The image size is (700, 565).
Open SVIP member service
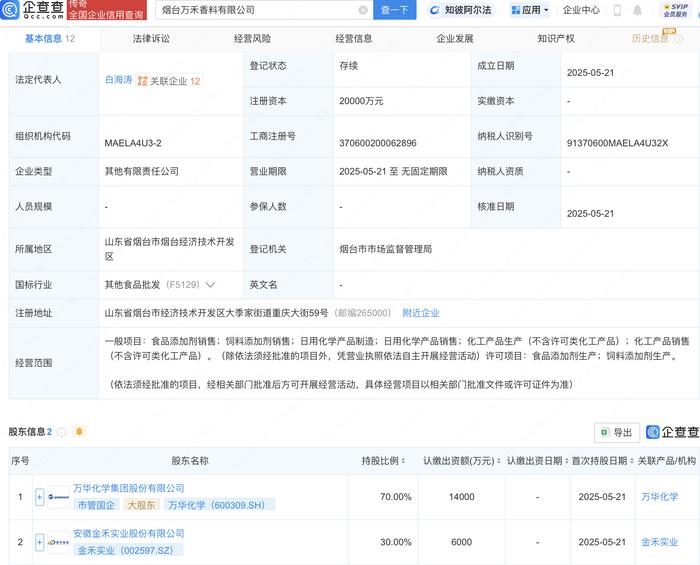[x=675, y=10]
